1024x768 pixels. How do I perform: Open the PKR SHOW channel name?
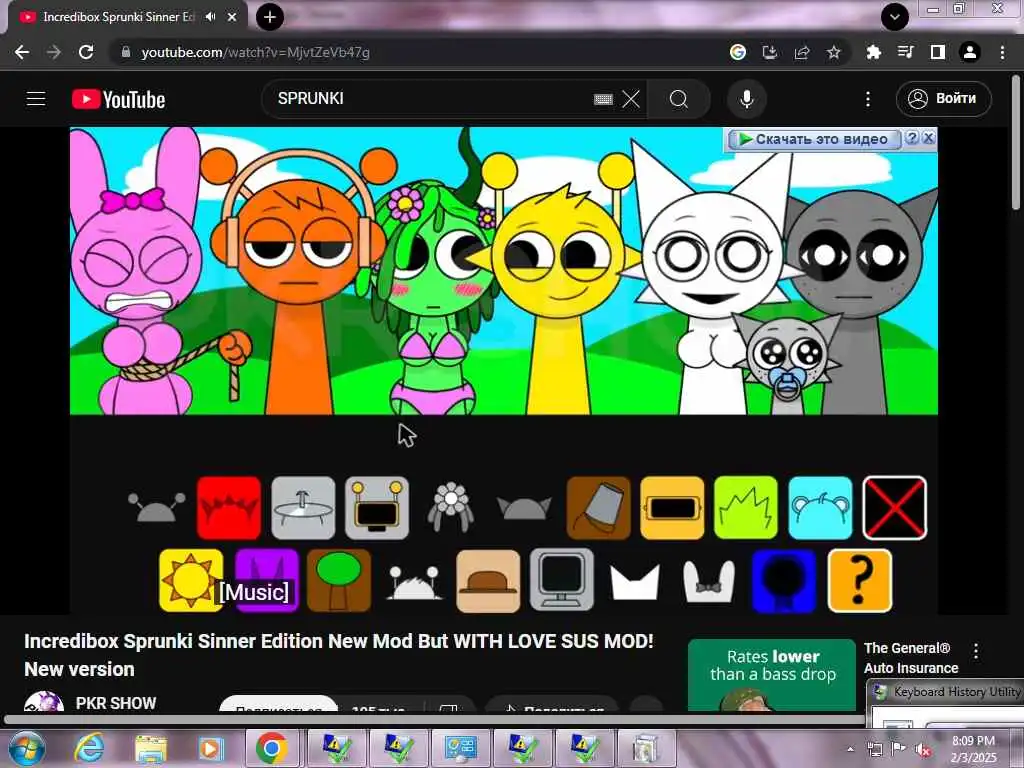[x=116, y=703]
